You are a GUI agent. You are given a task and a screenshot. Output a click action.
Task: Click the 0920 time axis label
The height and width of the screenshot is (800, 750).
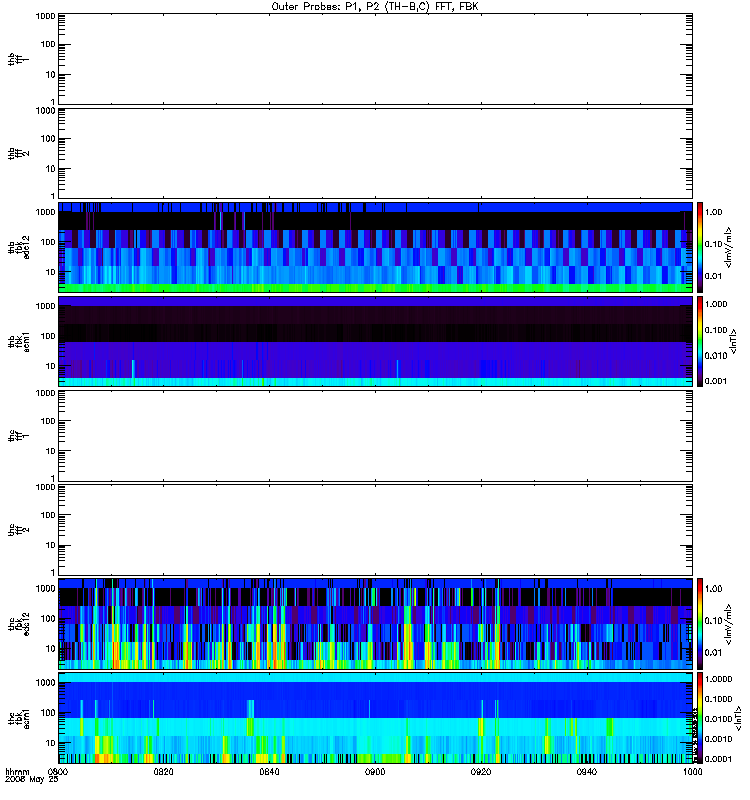point(481,772)
